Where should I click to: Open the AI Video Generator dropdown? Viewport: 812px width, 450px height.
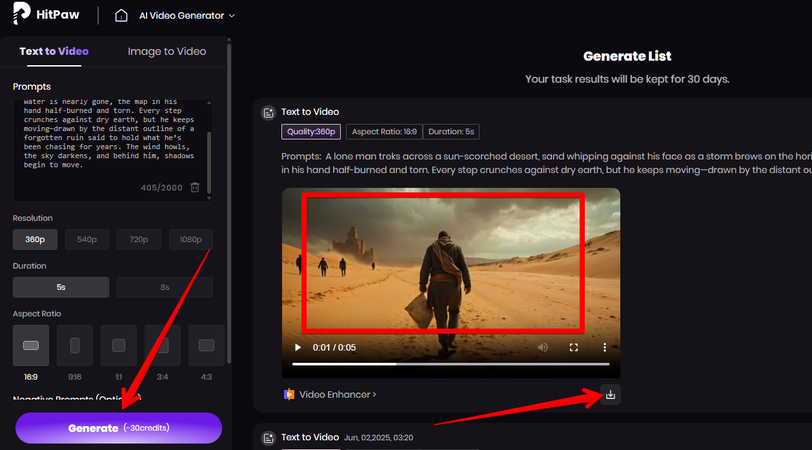[x=186, y=16]
